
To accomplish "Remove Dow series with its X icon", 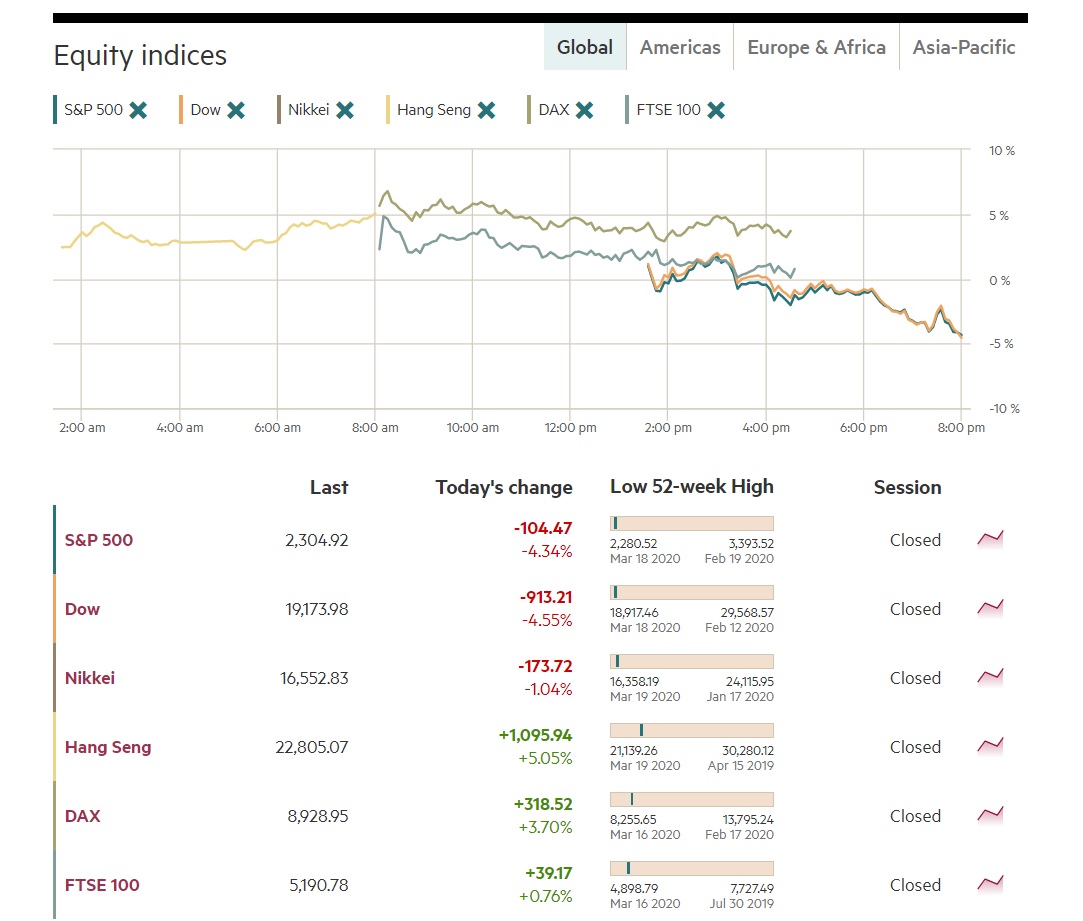I will [x=236, y=110].
